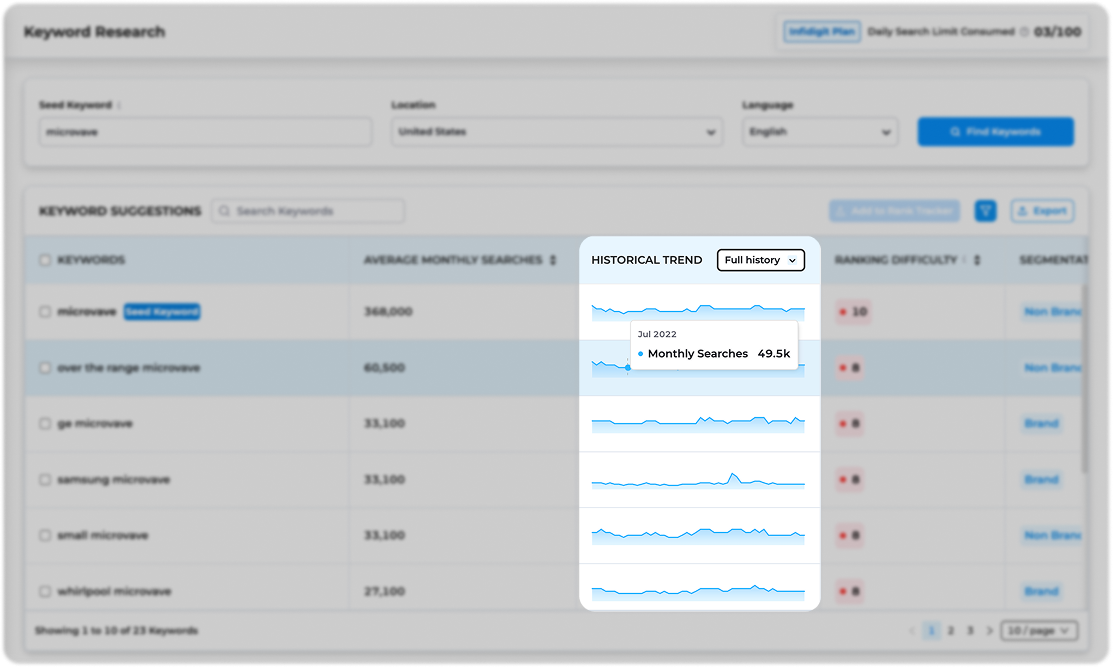Click the blue filter funnel icon
The height and width of the screenshot is (668, 1113).
[x=985, y=211]
